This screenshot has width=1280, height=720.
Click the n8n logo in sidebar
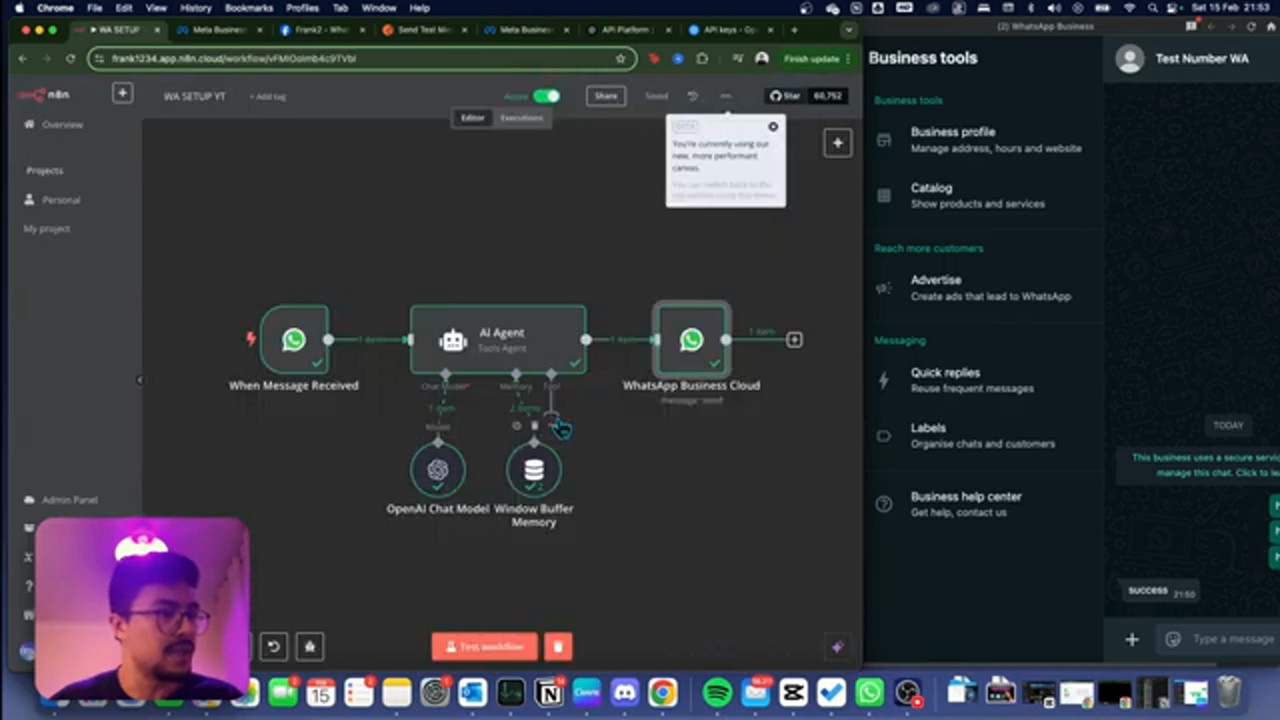click(x=44, y=95)
